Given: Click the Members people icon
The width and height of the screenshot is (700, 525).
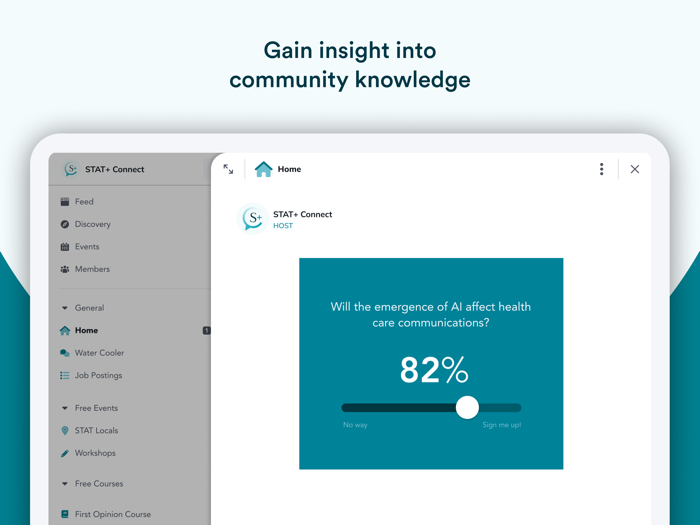Looking at the screenshot, I should pos(65,269).
